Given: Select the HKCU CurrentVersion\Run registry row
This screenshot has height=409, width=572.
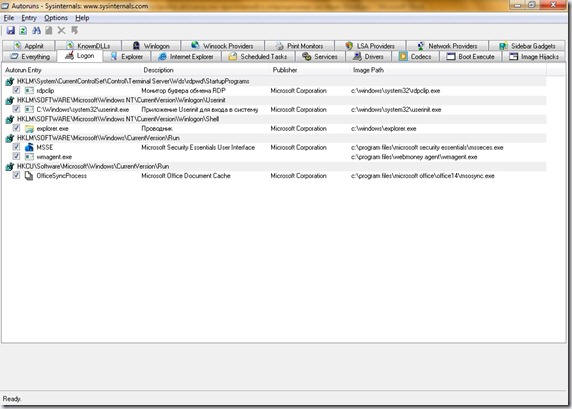Looking at the screenshot, I should (x=275, y=166).
